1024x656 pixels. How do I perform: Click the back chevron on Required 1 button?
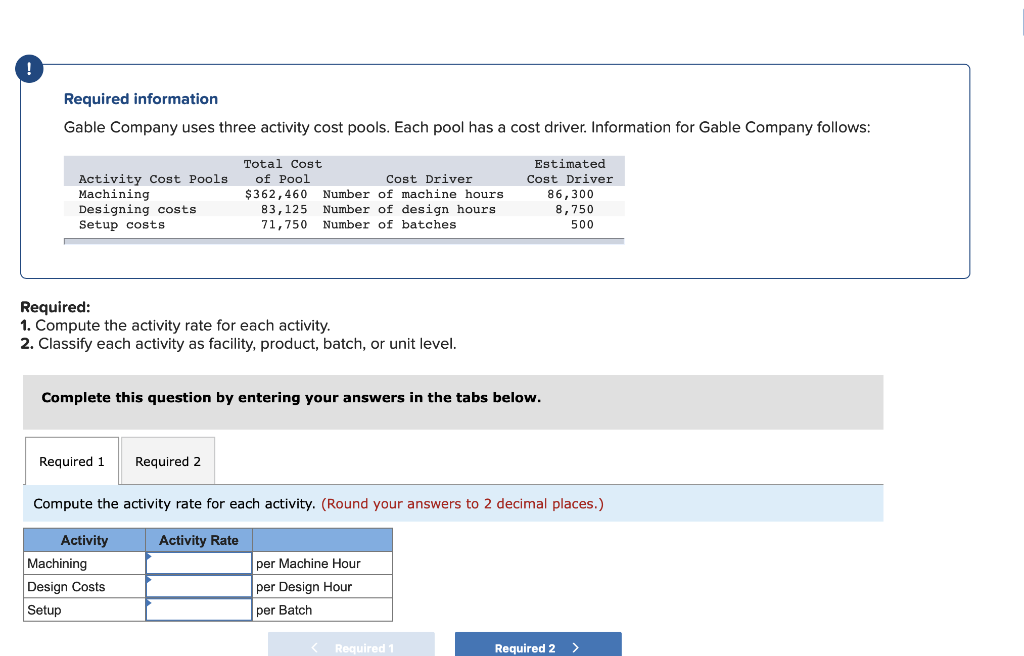(313, 647)
